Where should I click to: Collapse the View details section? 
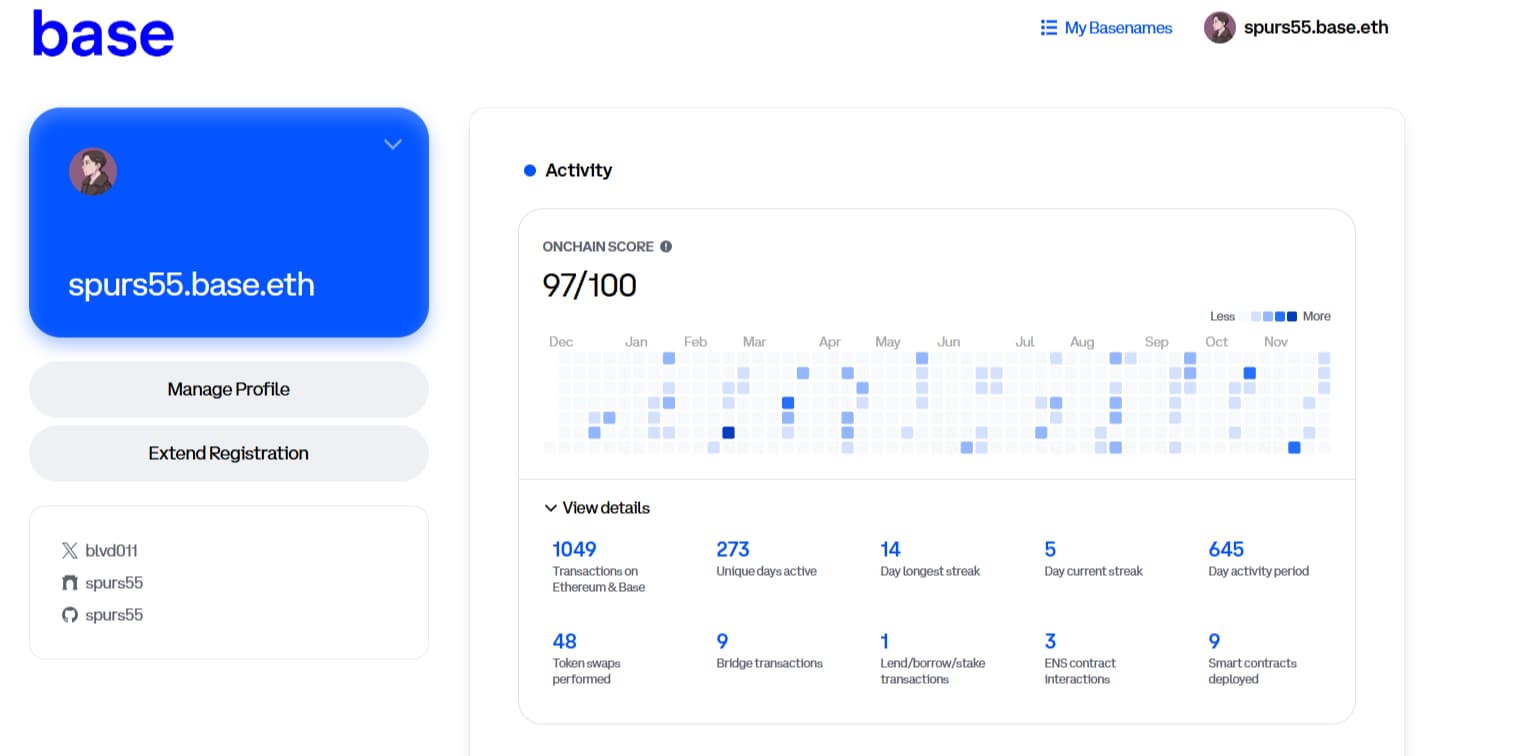551,508
